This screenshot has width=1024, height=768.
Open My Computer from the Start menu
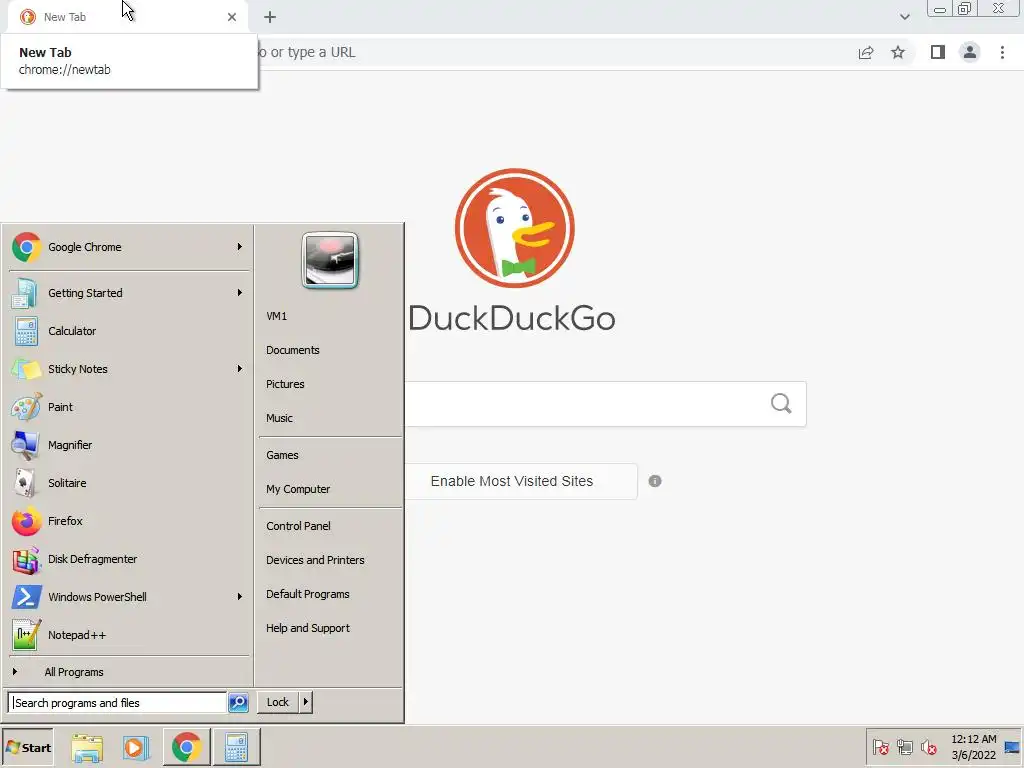tap(298, 489)
